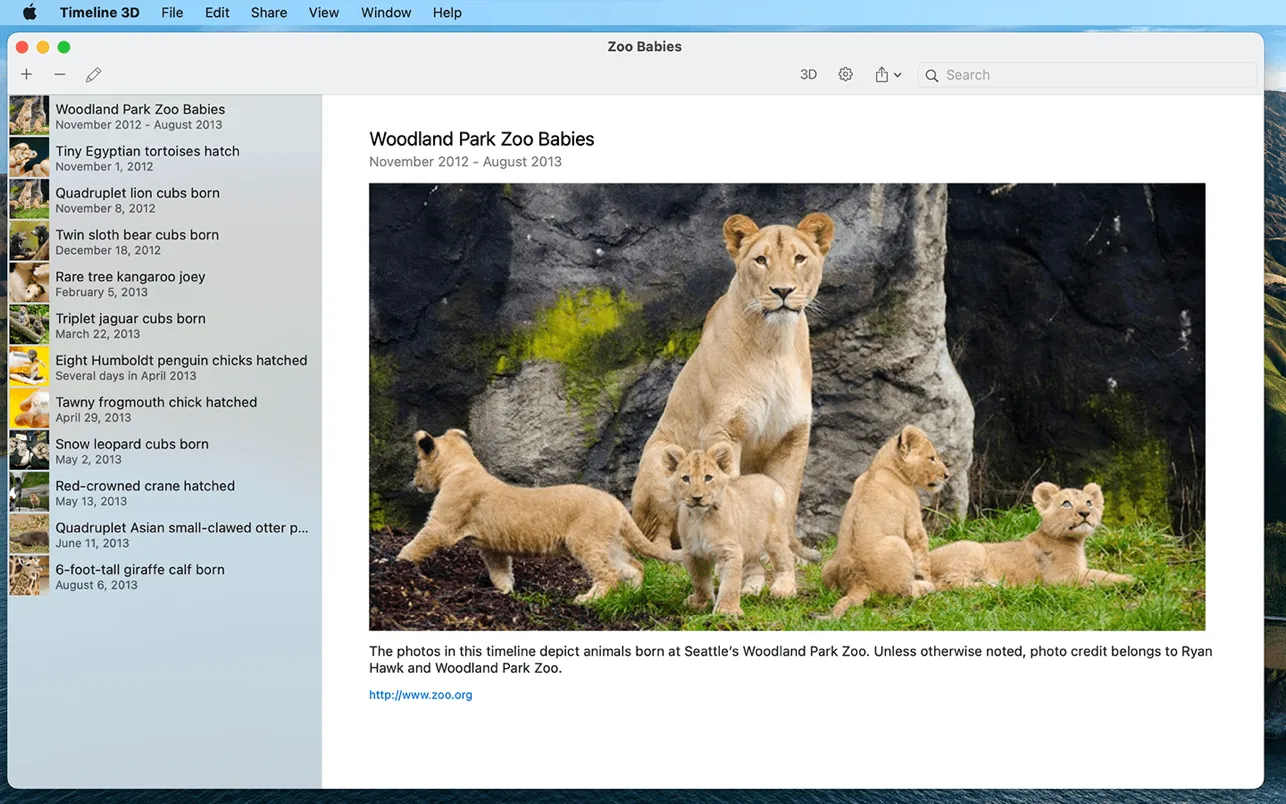The image size is (1286, 804).
Task: Click the giraffe calf event thumbnail
Action: (x=29, y=575)
